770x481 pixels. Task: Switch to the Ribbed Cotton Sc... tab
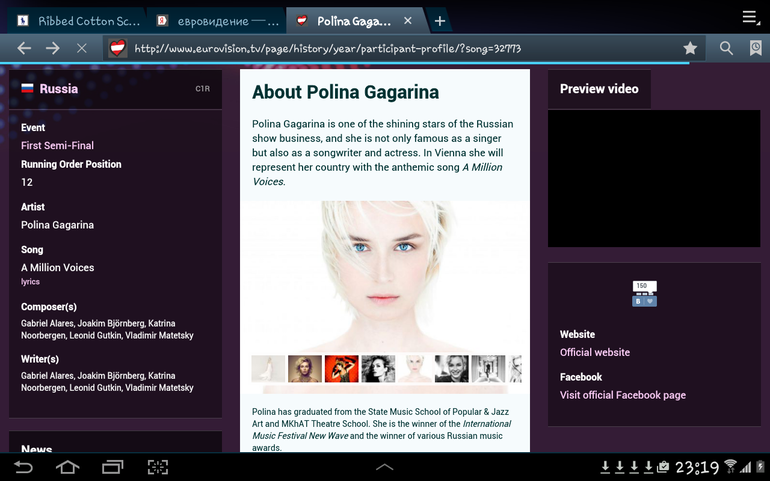tap(79, 21)
